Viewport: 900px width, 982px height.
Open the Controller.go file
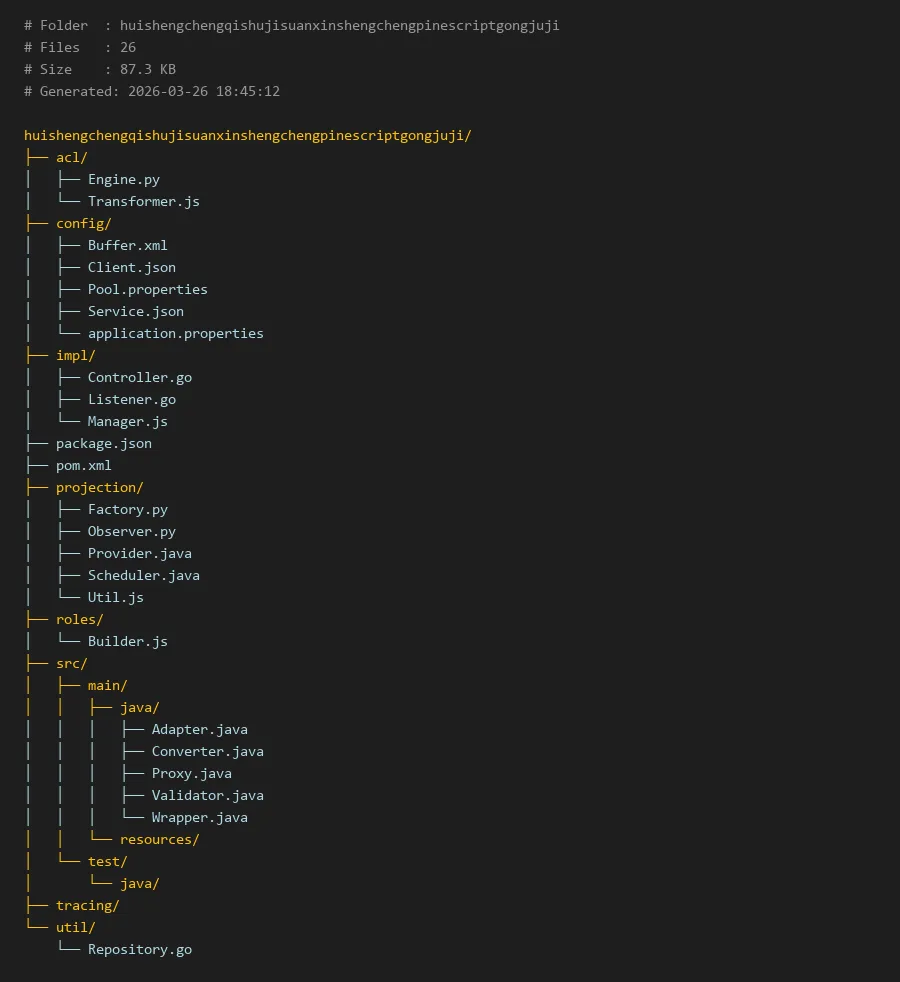139,377
